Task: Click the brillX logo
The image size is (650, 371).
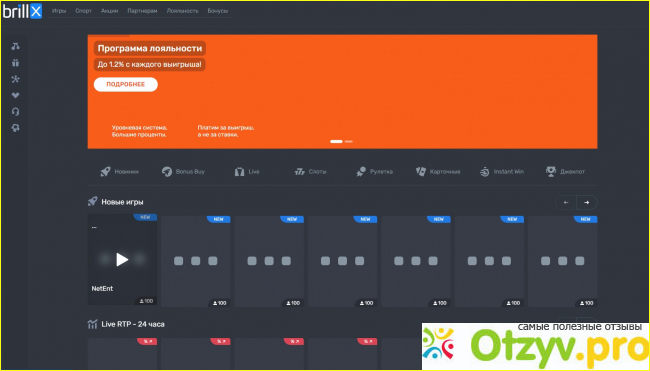Action: 22,11
